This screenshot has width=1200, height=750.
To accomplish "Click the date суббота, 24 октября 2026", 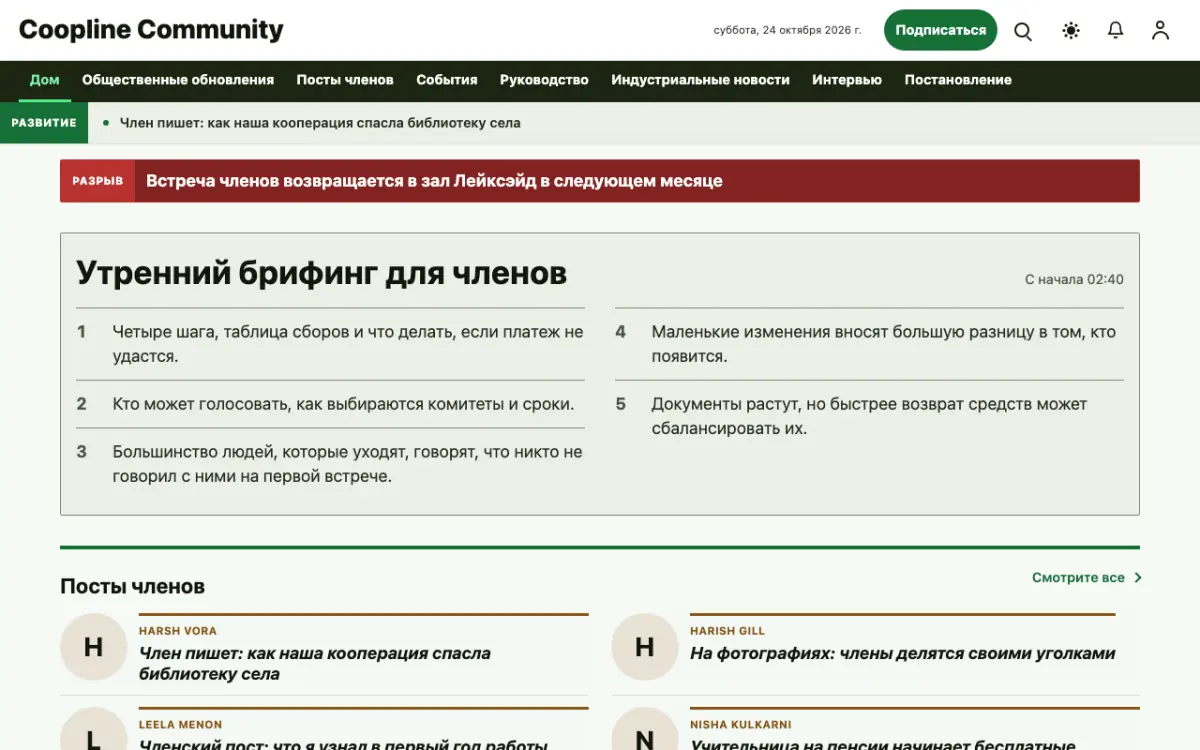I will [x=787, y=30].
